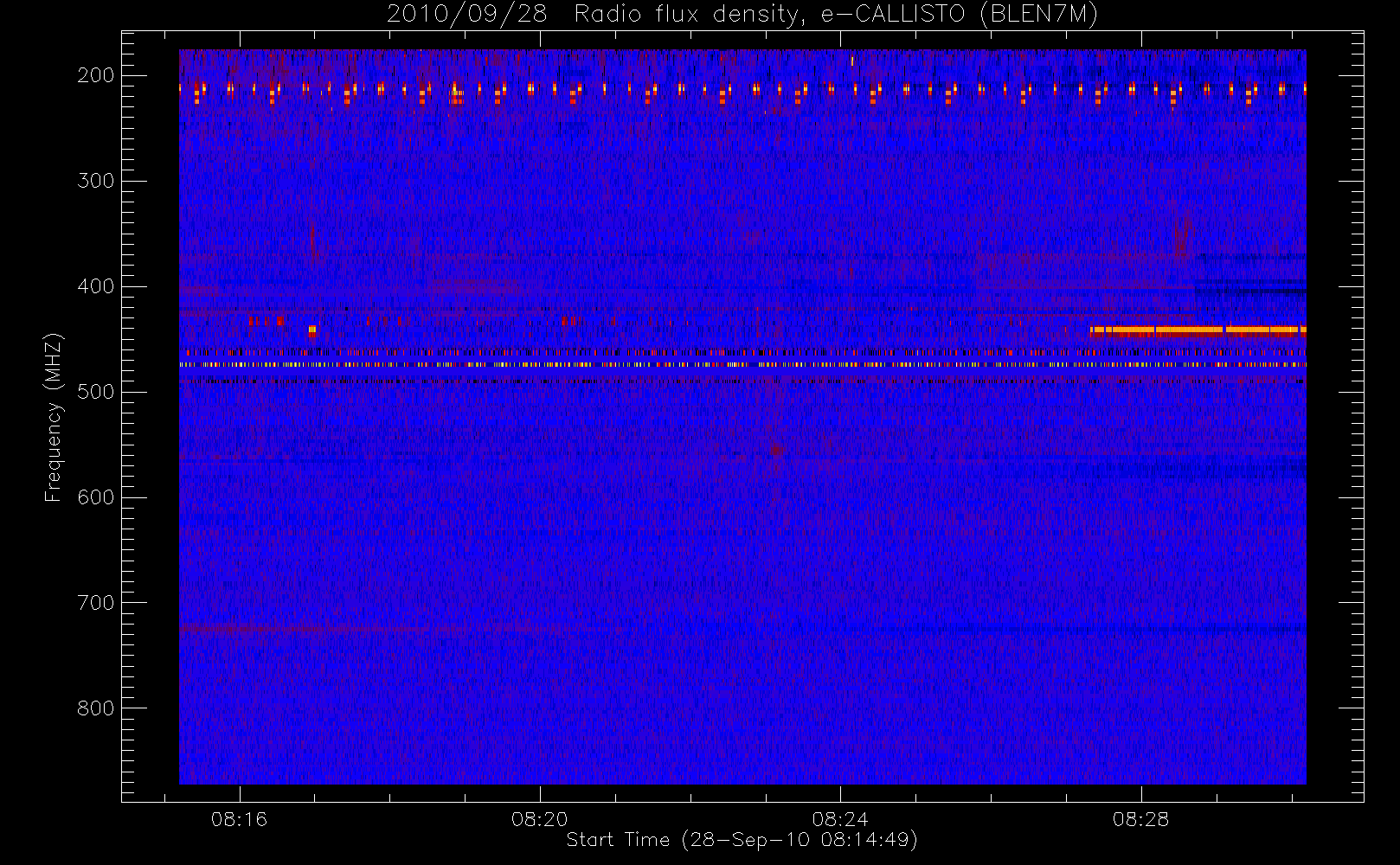The width and height of the screenshot is (1400, 865).
Task: Click the 300 frequency tick label
Action: (96, 181)
